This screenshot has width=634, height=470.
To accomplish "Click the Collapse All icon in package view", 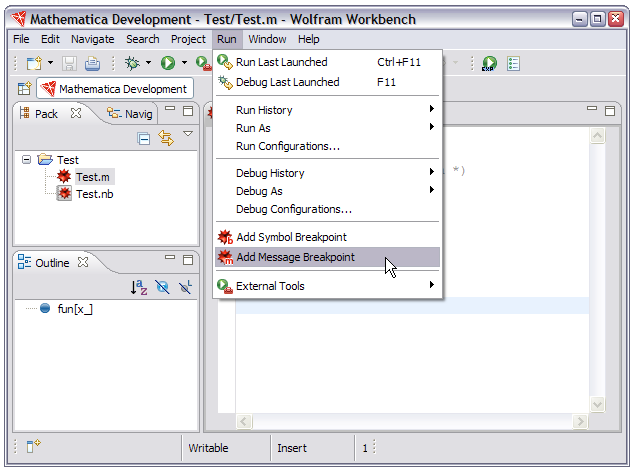I will tap(144, 139).
